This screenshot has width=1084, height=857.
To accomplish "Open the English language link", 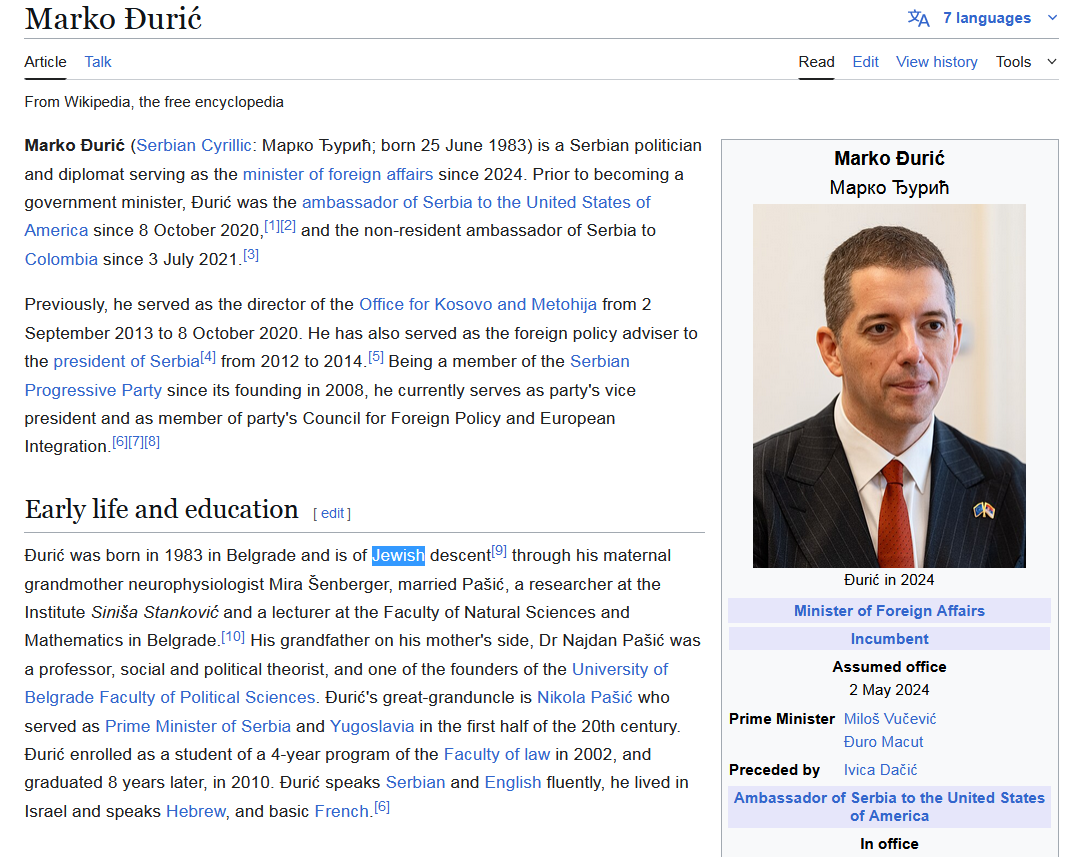I will (x=513, y=782).
